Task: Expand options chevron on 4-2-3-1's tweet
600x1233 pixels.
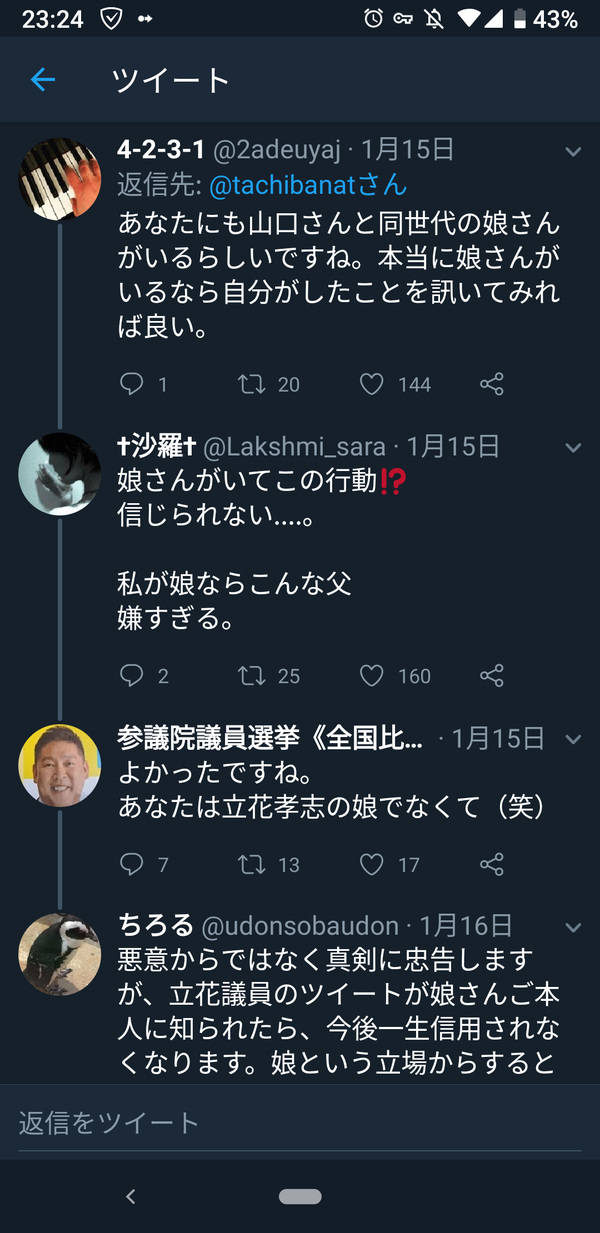Action: [x=573, y=152]
